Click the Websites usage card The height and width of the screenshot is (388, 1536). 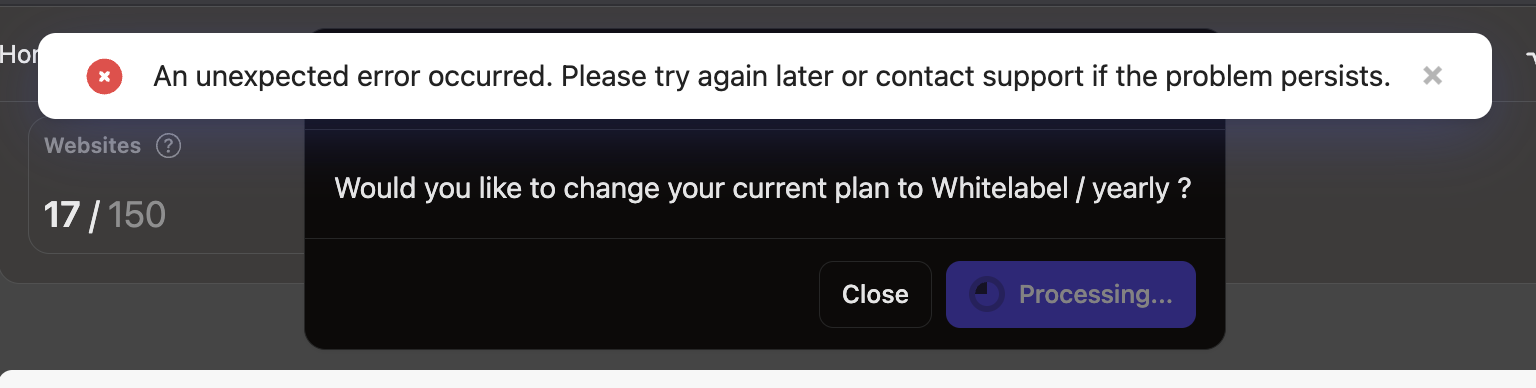coord(168,186)
